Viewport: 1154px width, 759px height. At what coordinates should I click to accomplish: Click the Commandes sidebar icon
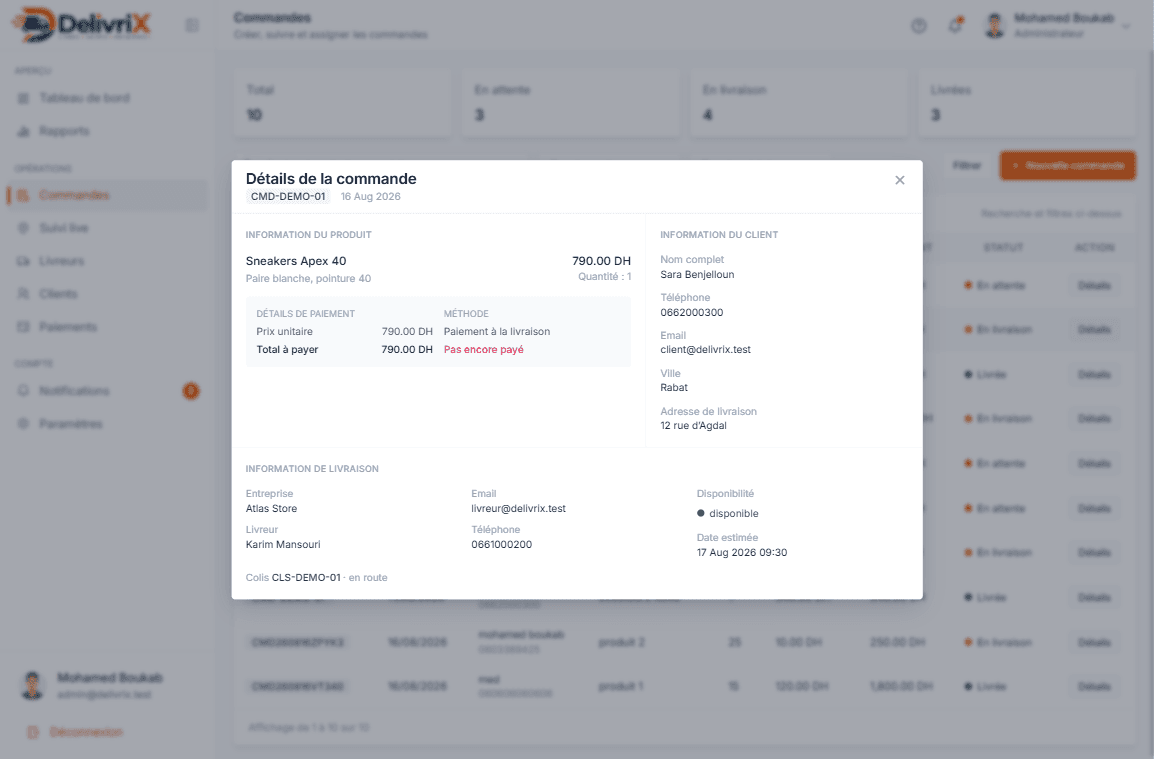24,195
